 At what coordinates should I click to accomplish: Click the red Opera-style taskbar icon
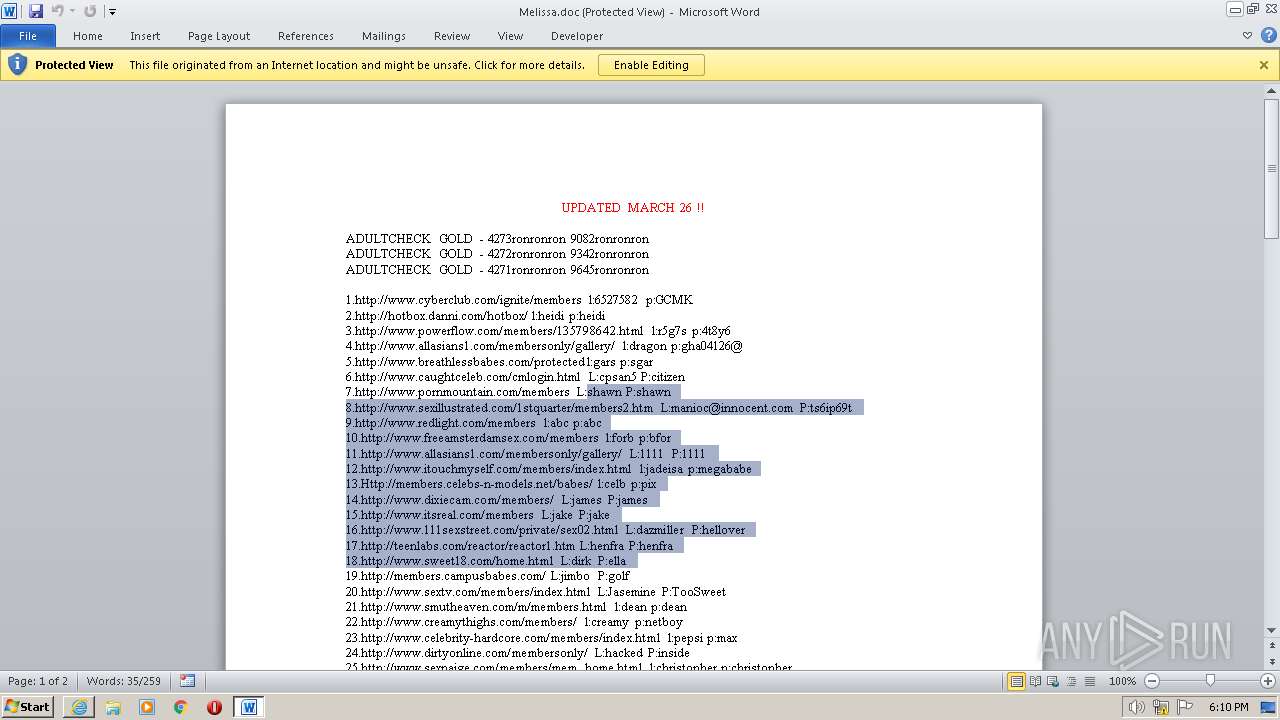pos(214,707)
